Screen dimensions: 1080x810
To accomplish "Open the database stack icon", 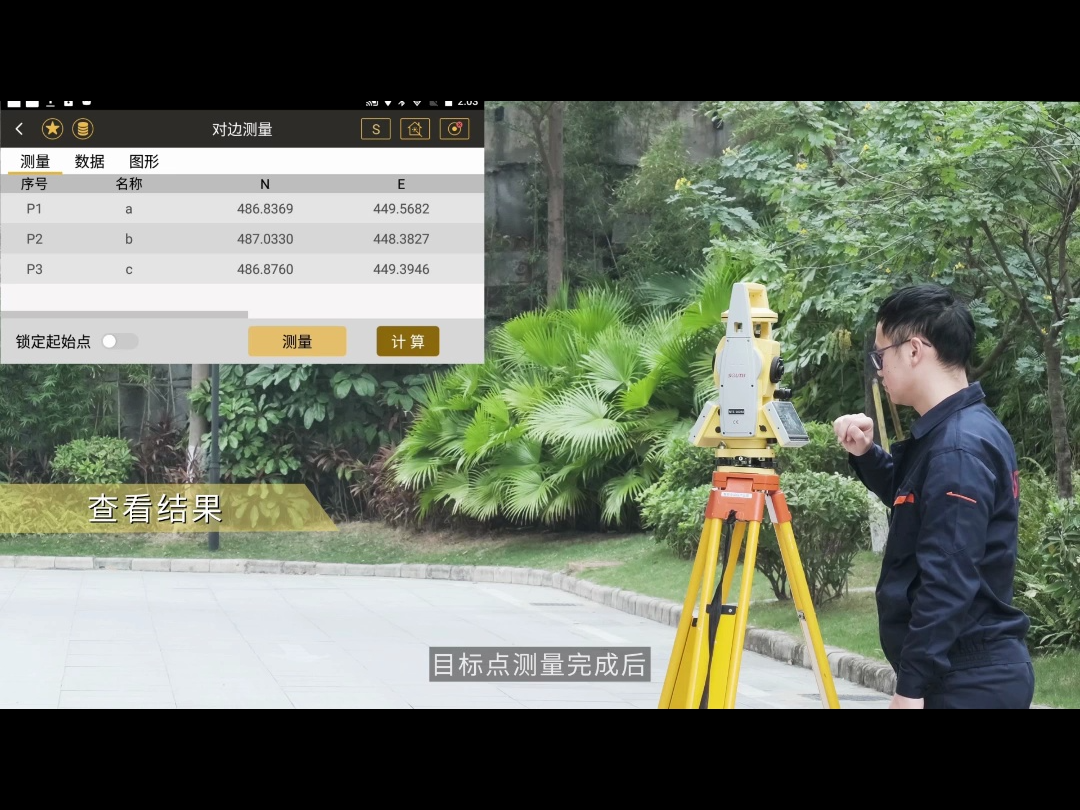I will coord(83,129).
